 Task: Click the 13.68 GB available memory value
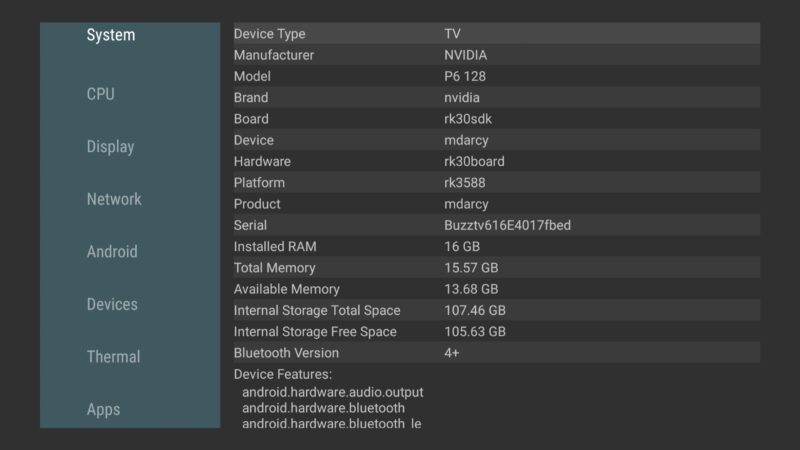(471, 289)
